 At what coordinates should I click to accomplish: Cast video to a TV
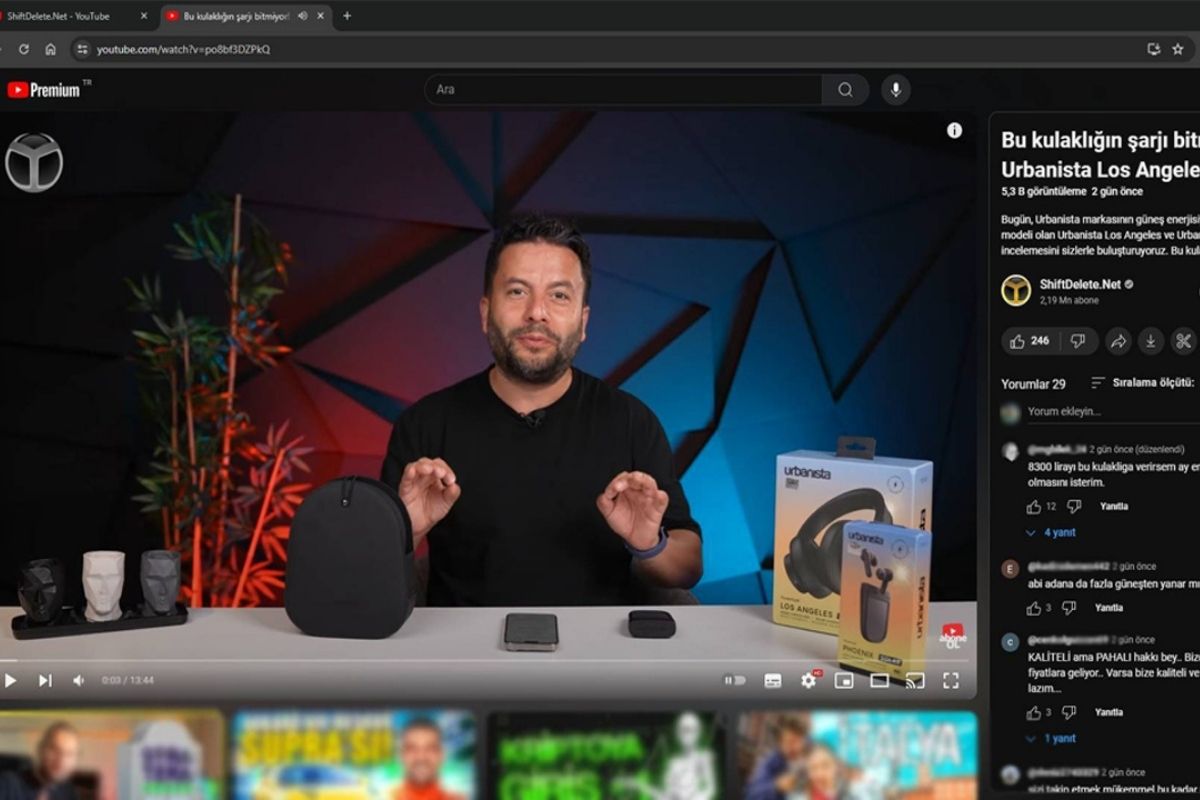click(915, 680)
